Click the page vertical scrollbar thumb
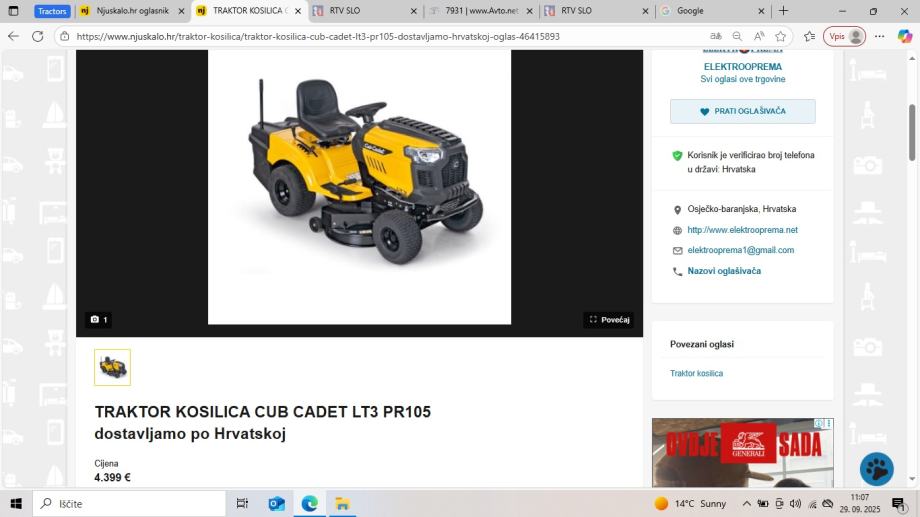920x517 pixels. point(912,133)
